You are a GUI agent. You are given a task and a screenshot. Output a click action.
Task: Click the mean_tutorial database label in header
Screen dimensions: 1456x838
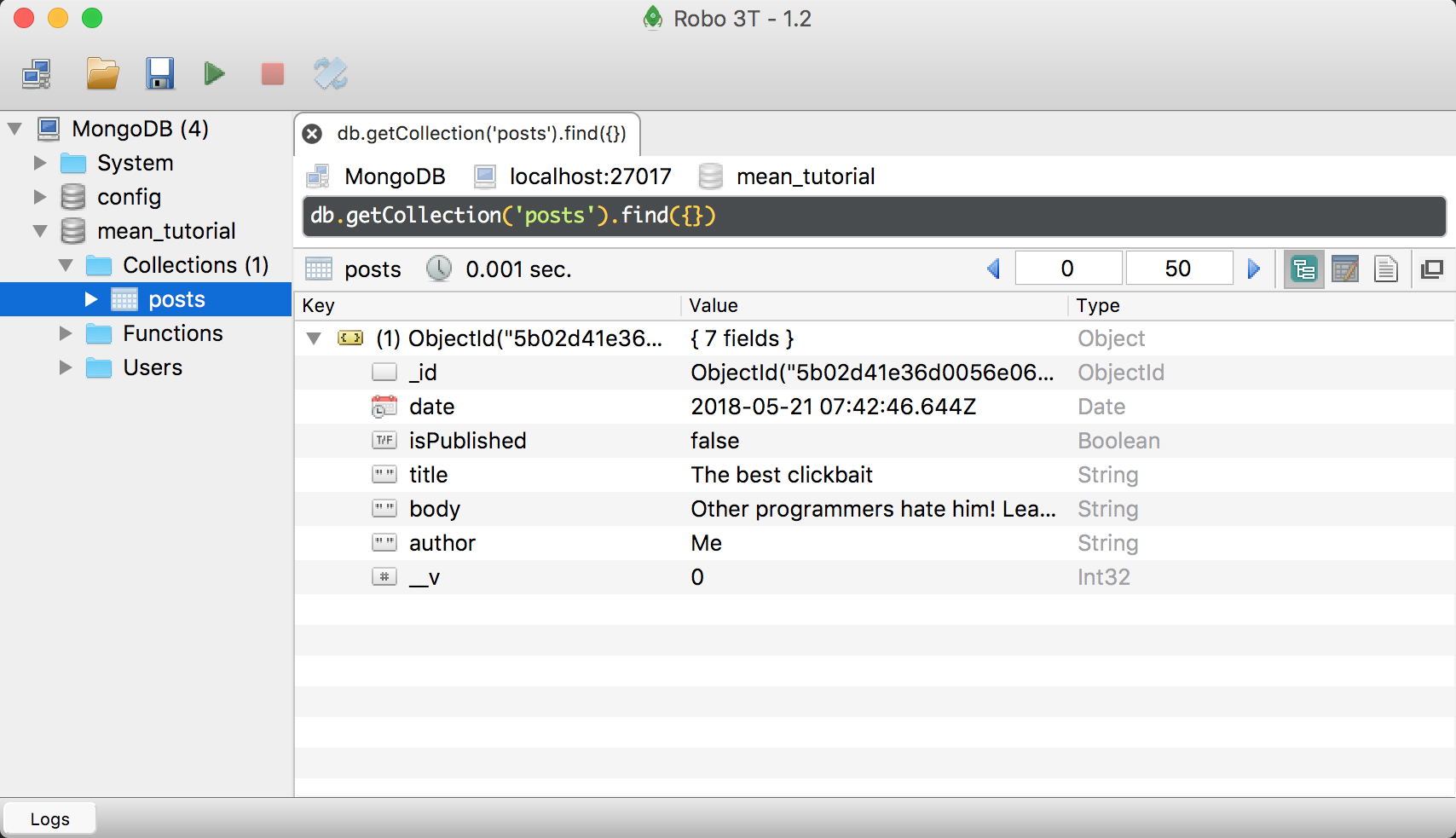pyautogui.click(x=806, y=176)
